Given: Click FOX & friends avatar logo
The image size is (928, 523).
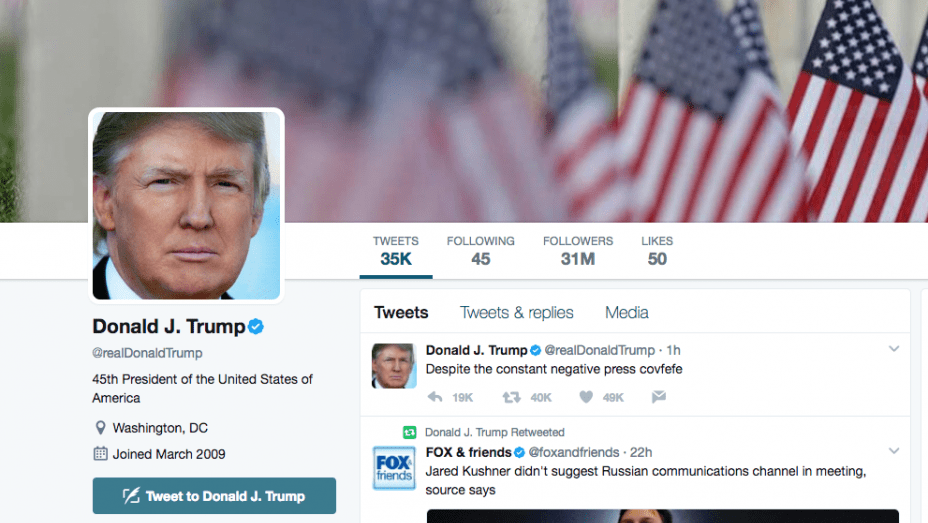Looking at the screenshot, I should [394, 468].
